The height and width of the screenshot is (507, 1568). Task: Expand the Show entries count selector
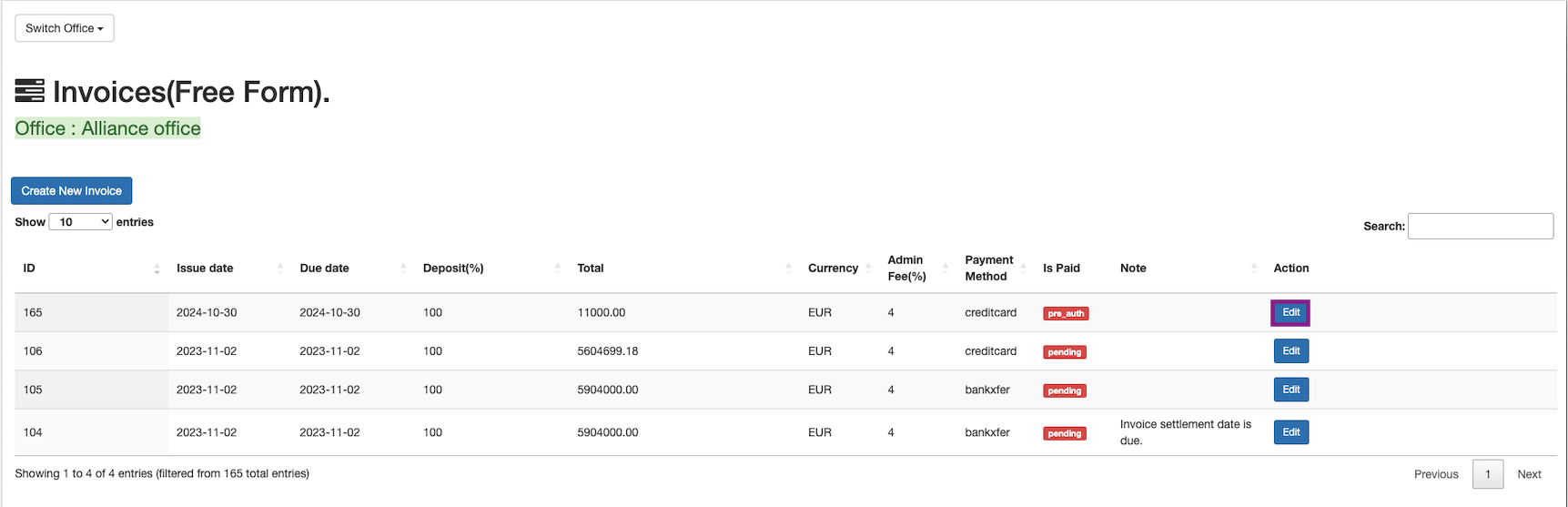coord(80,222)
